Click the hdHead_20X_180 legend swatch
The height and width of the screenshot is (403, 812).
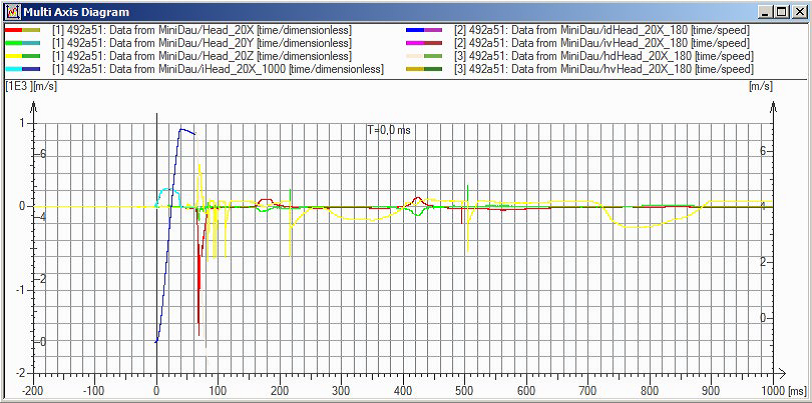[x=424, y=56]
